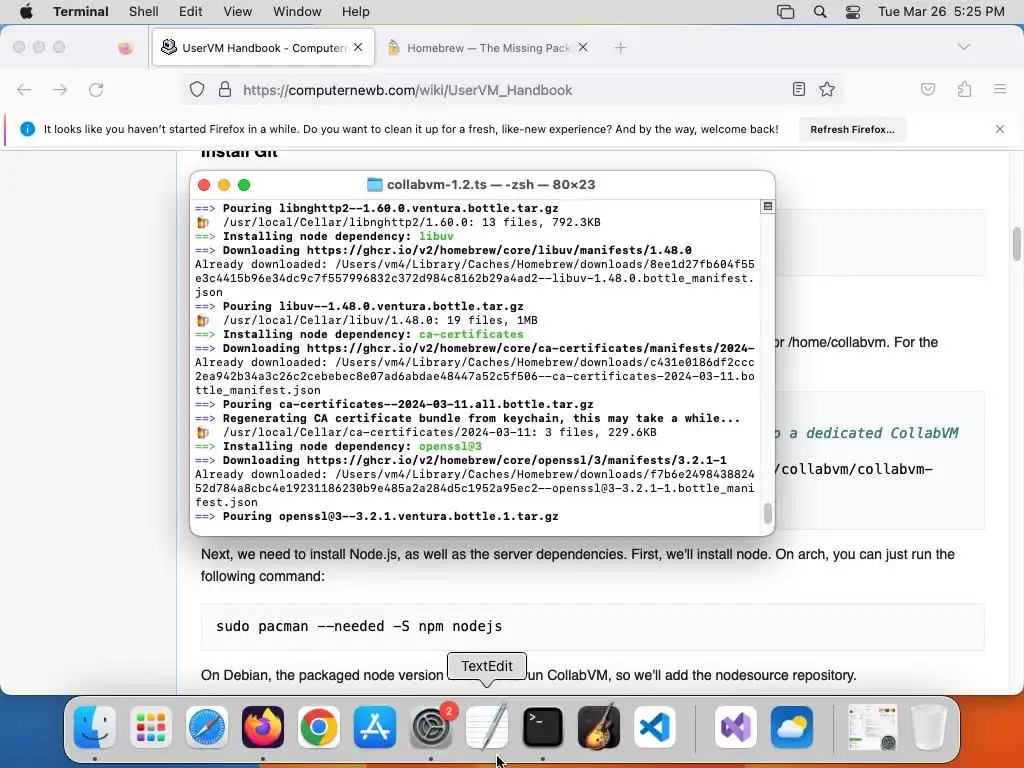Click 'Regenerating CA certificate bundle' terminal line

tap(468, 419)
